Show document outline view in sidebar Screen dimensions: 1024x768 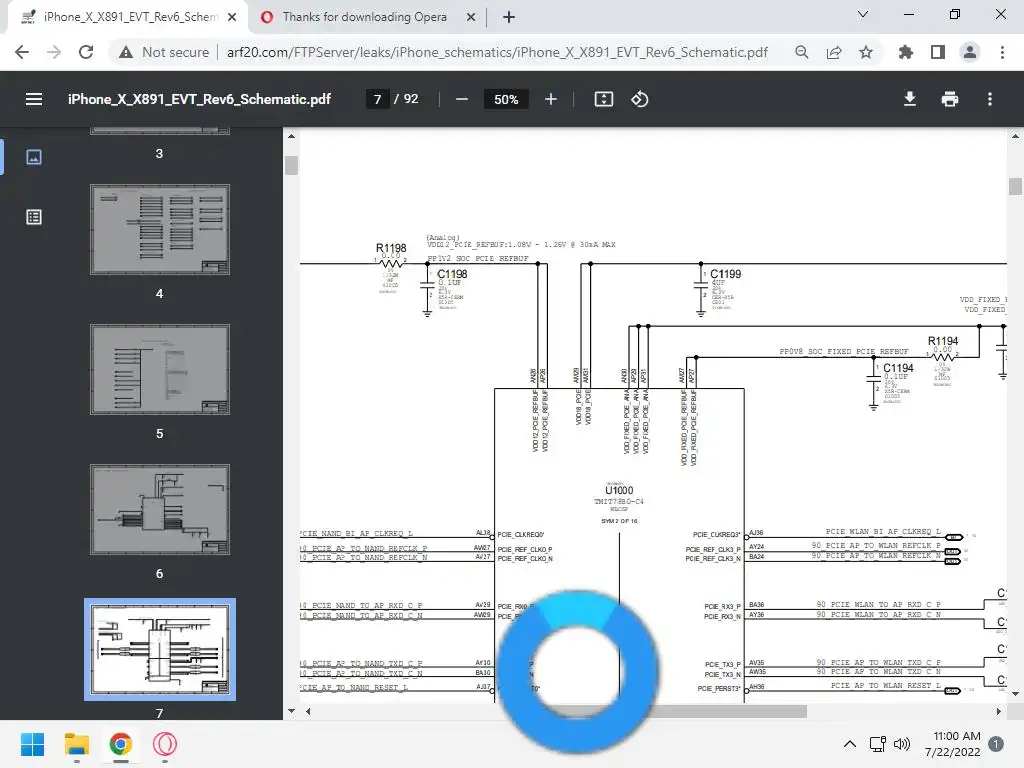34,217
